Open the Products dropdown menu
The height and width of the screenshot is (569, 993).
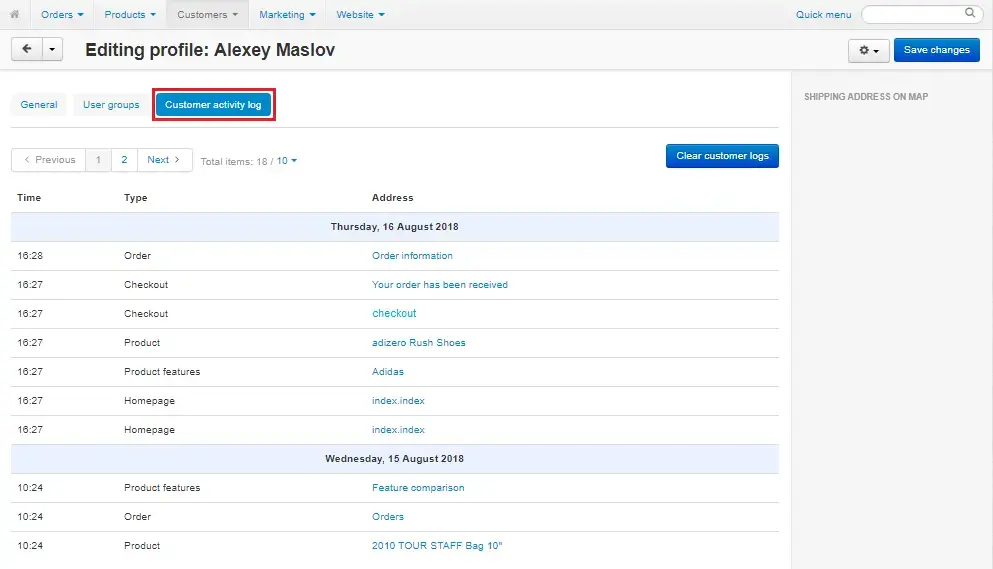[129, 15]
